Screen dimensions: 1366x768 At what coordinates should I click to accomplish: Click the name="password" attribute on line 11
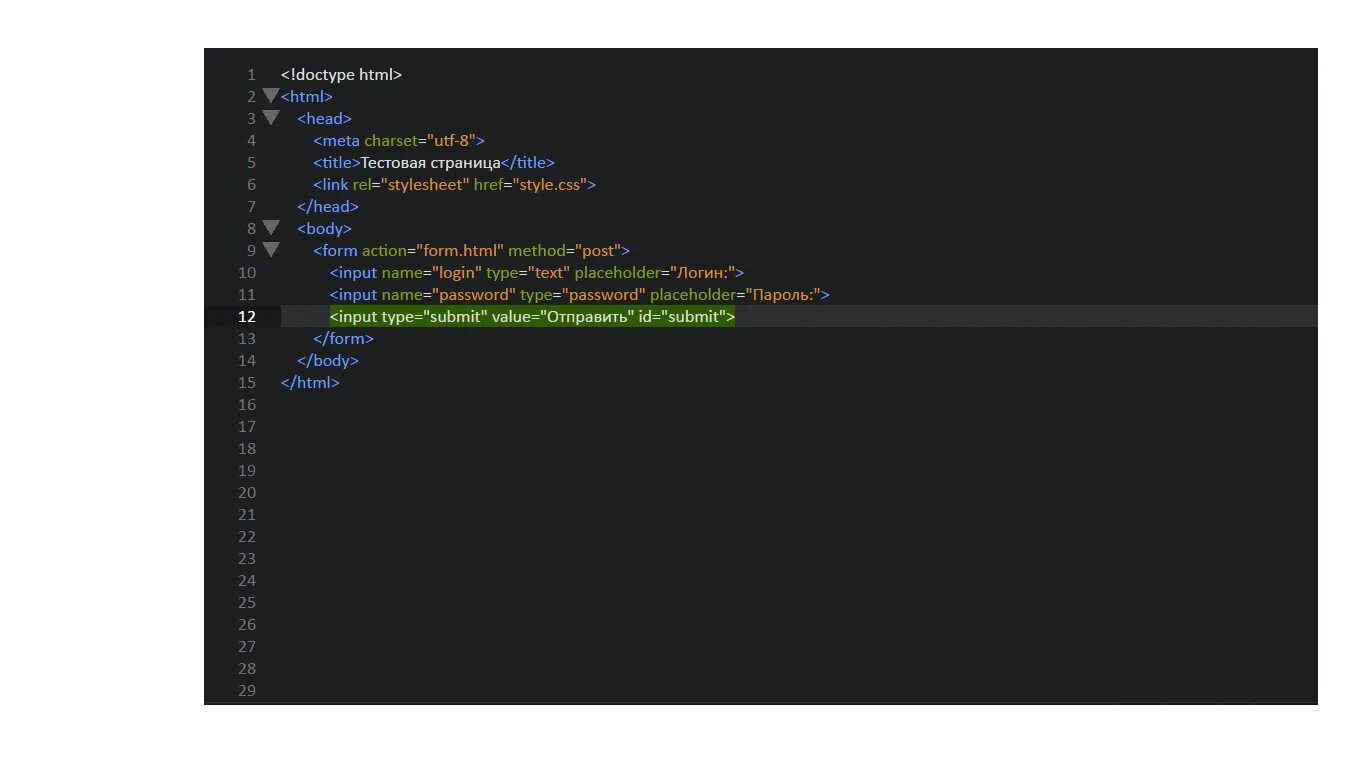pyautogui.click(x=449, y=295)
